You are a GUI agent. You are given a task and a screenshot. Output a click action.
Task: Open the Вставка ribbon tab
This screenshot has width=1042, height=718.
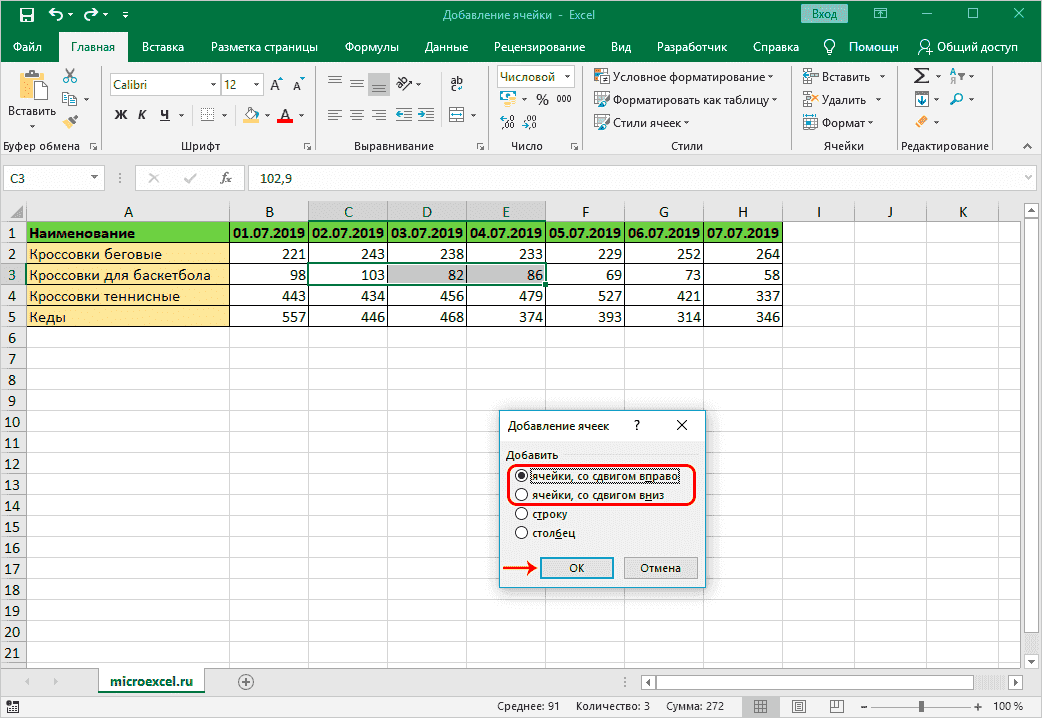(x=162, y=47)
